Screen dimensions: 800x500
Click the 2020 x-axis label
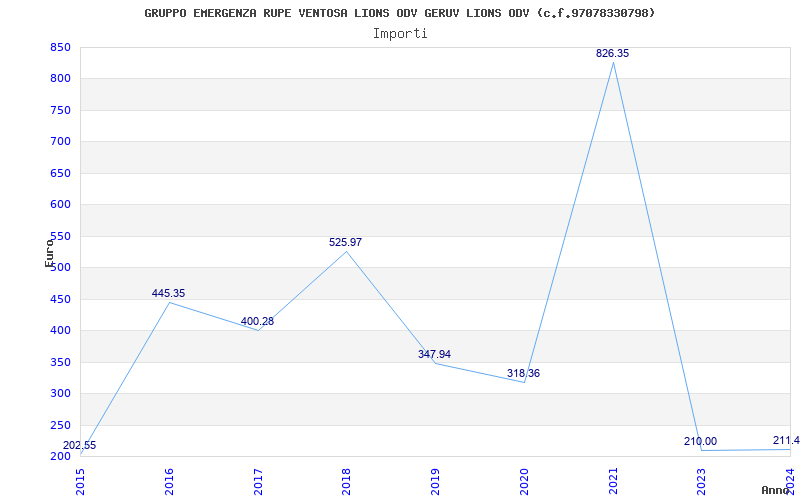(524, 482)
